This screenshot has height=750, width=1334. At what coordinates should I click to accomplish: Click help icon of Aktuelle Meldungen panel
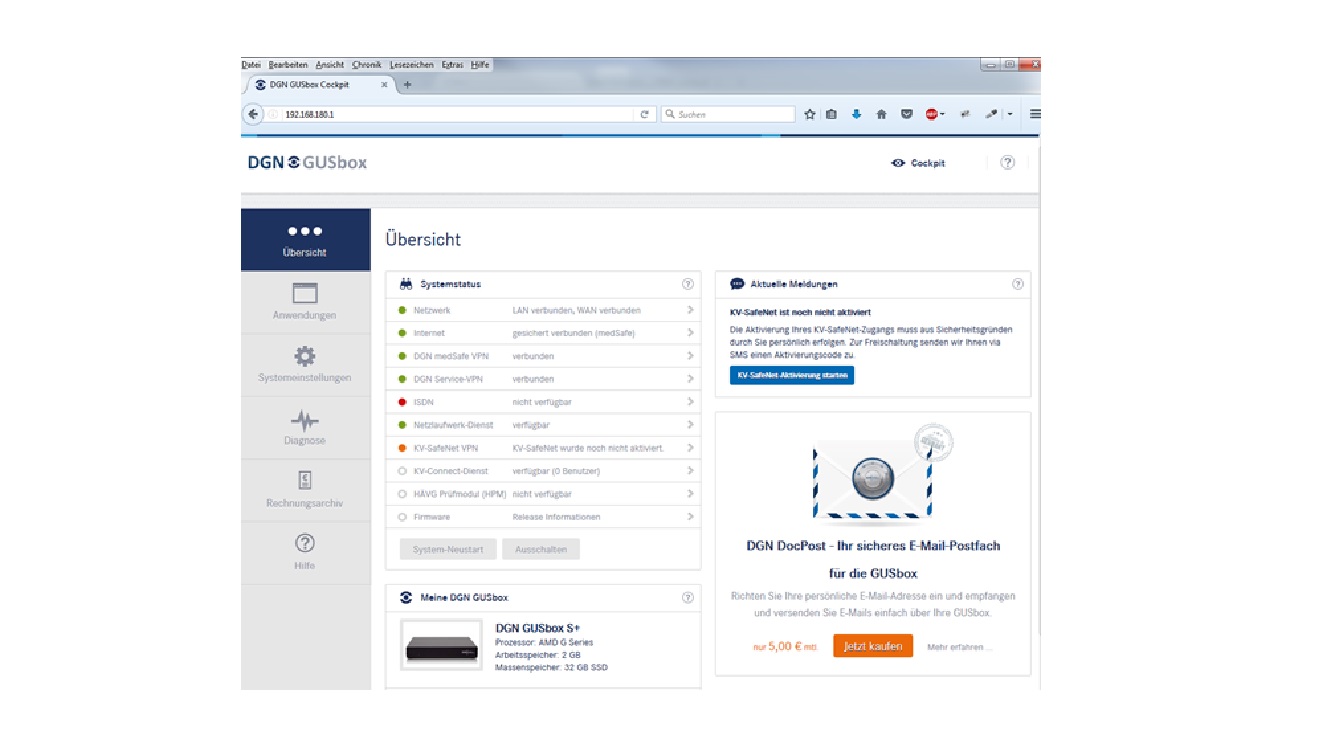point(1017,284)
